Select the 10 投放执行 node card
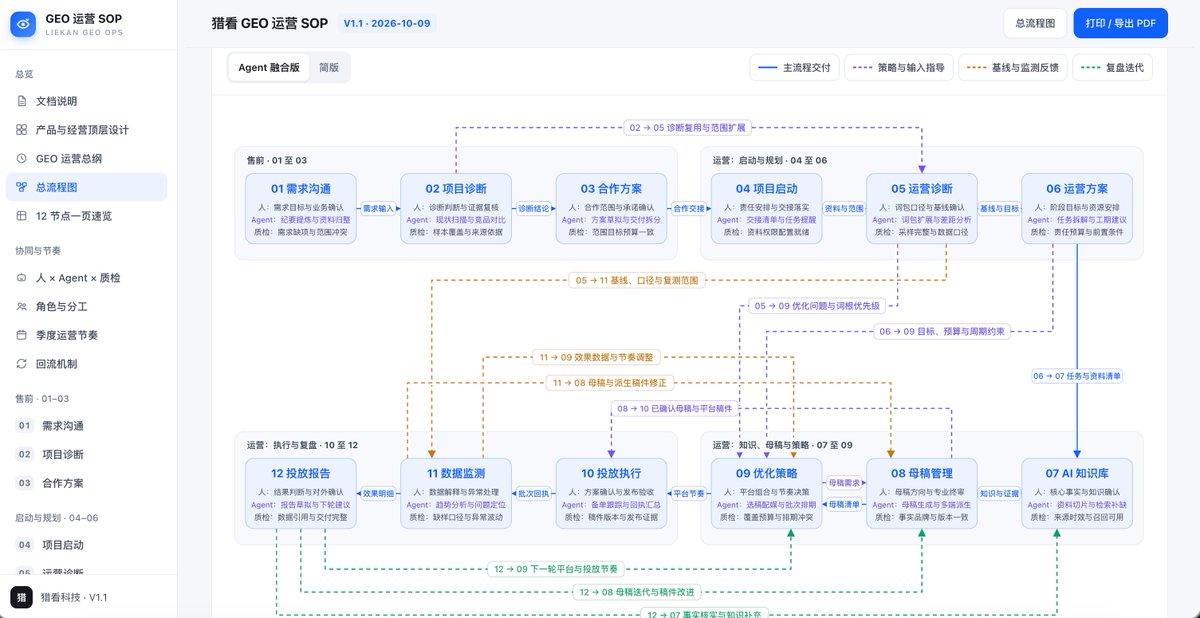 [x=612, y=492]
